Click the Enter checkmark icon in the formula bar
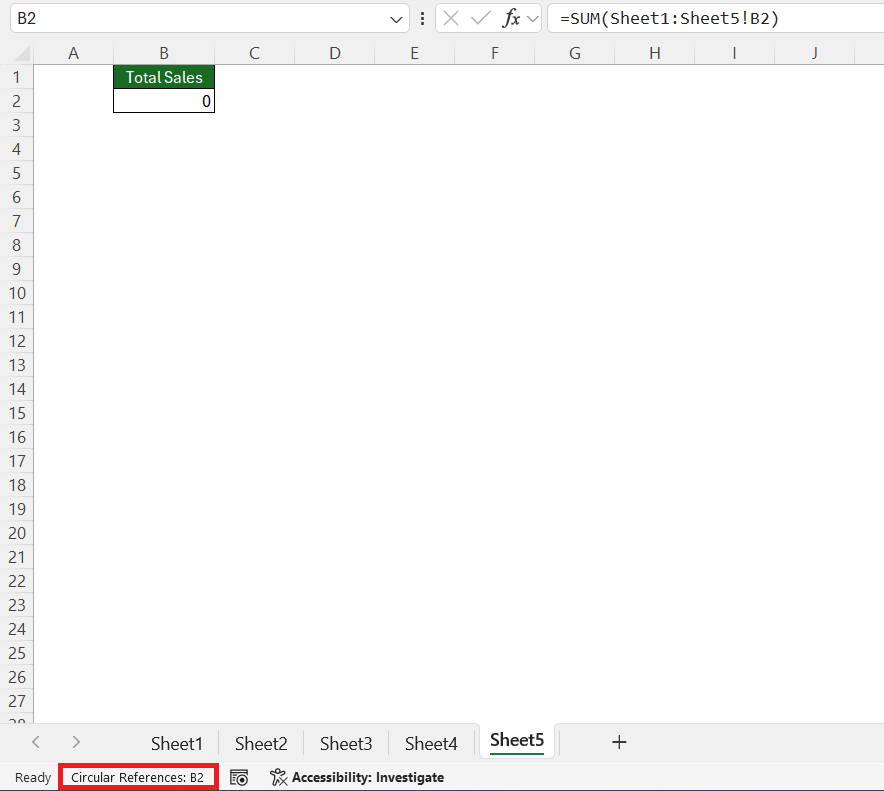 (x=480, y=19)
